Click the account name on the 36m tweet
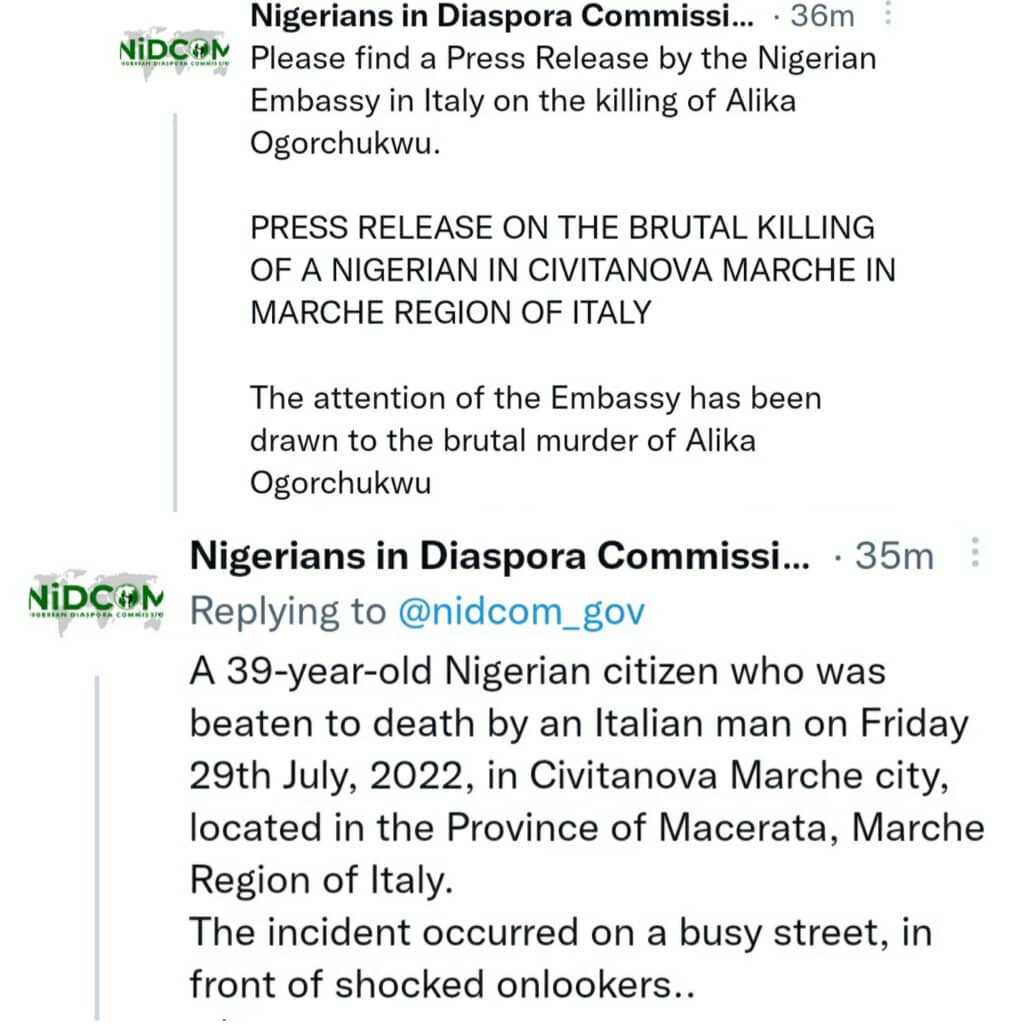This screenshot has width=1024, height=1024. [x=500, y=16]
